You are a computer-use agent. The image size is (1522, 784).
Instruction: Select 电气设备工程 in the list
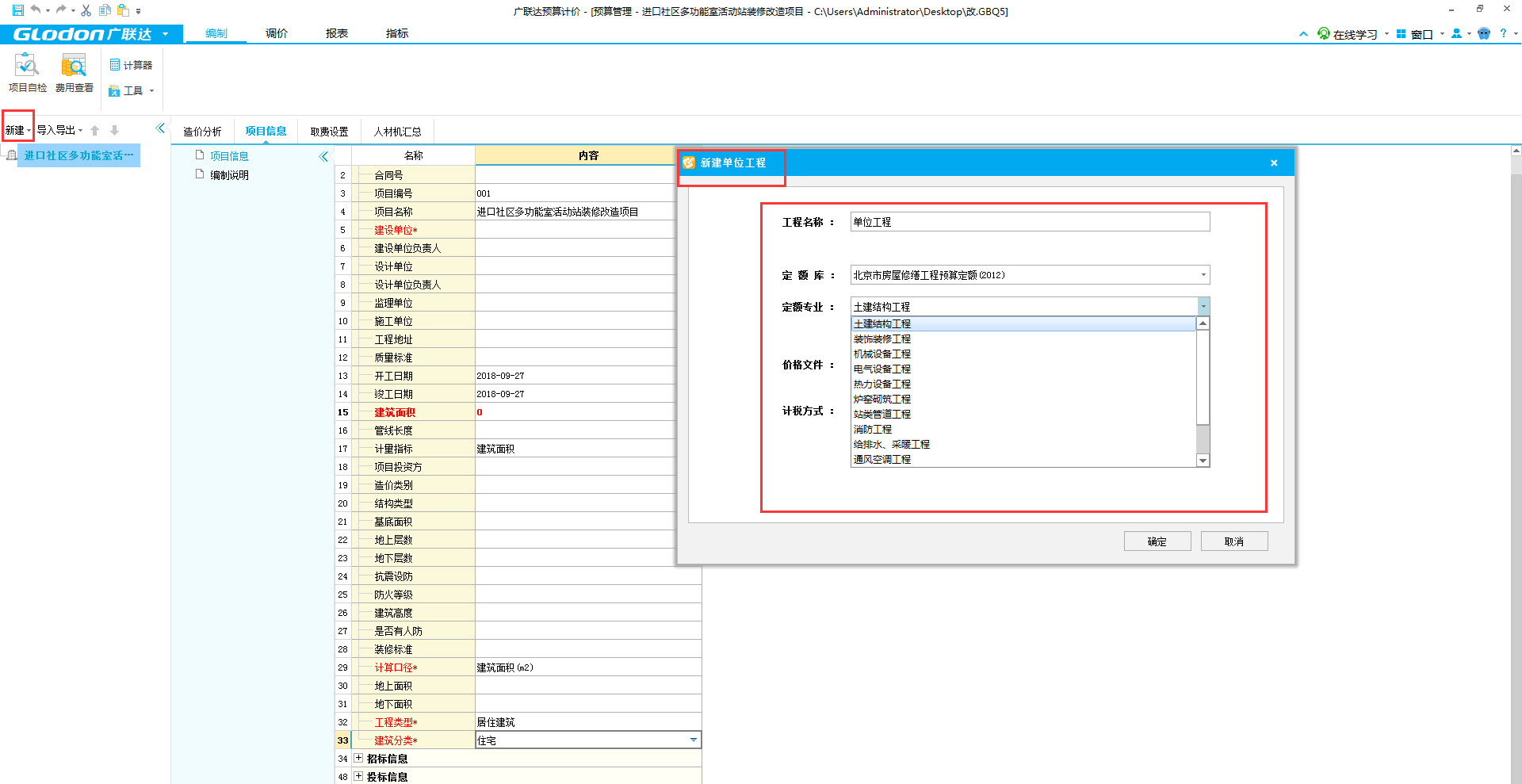point(1023,369)
